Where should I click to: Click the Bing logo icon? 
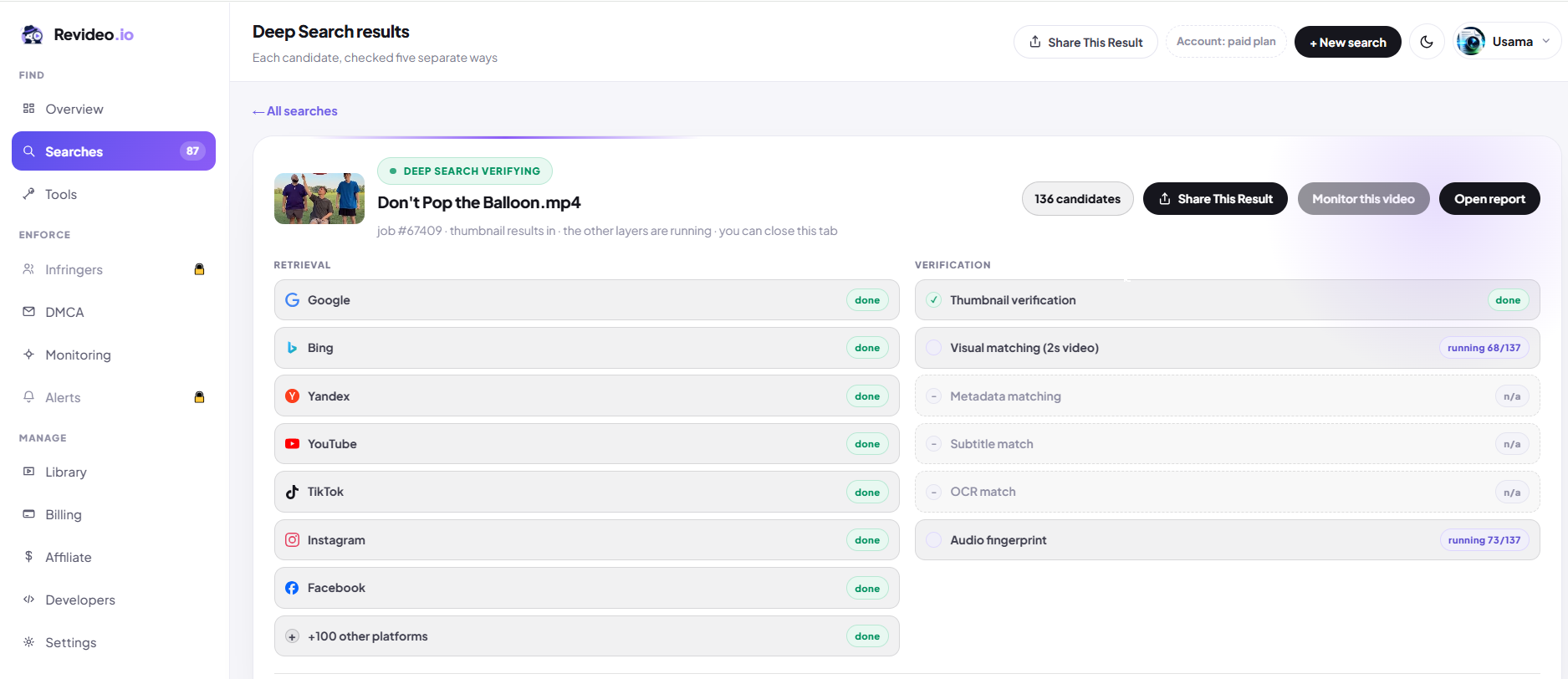pos(292,348)
